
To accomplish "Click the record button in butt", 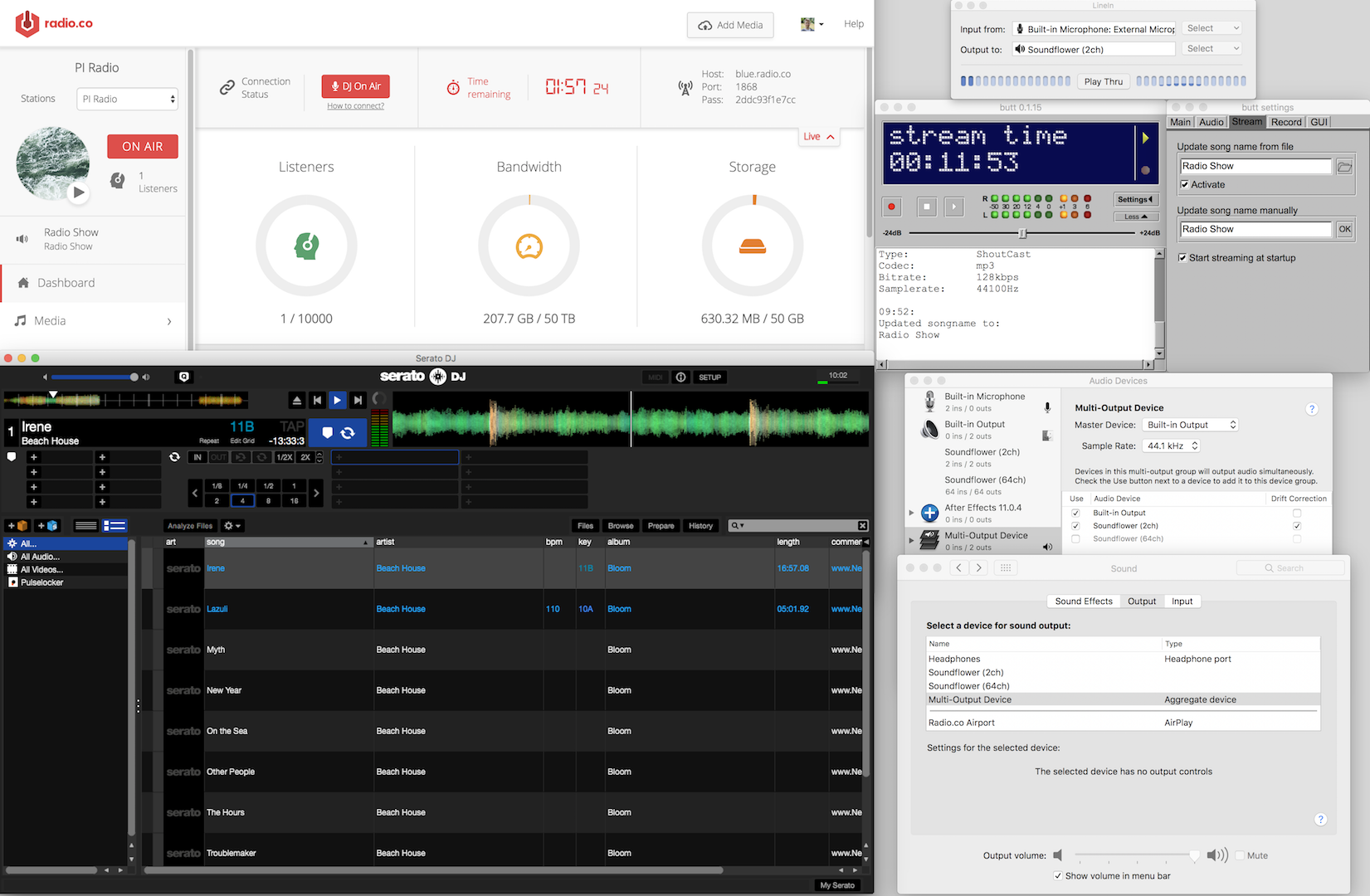I will point(892,207).
